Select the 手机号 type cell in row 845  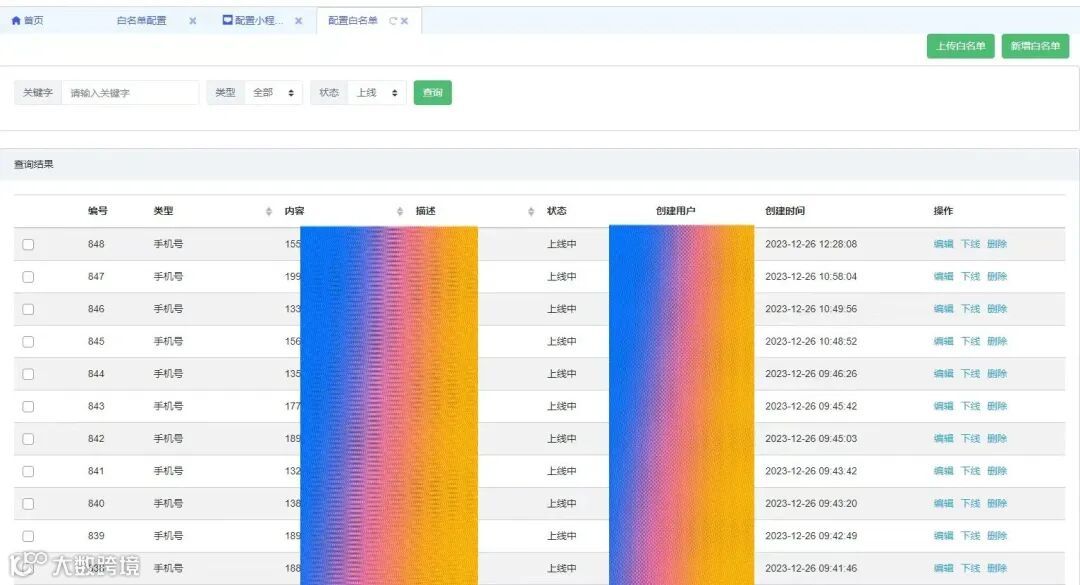pyautogui.click(x=168, y=341)
